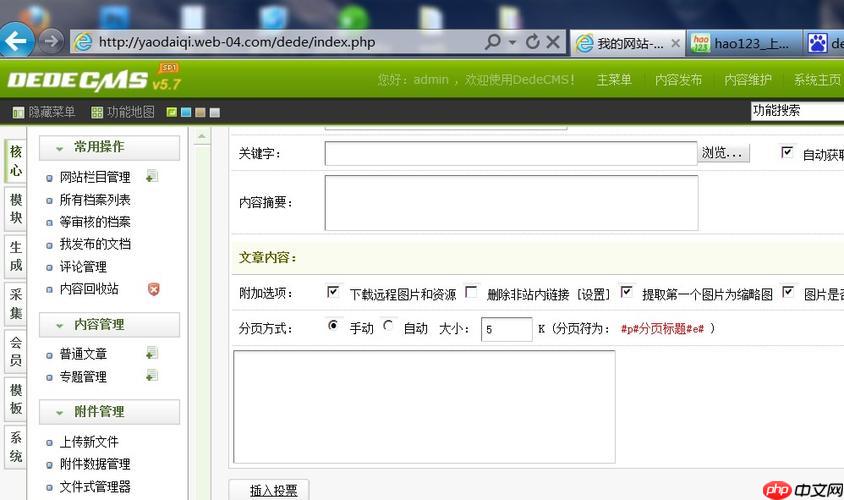Select the tan theme color swatch
Viewport: 844px width, 500px height.
[200, 112]
